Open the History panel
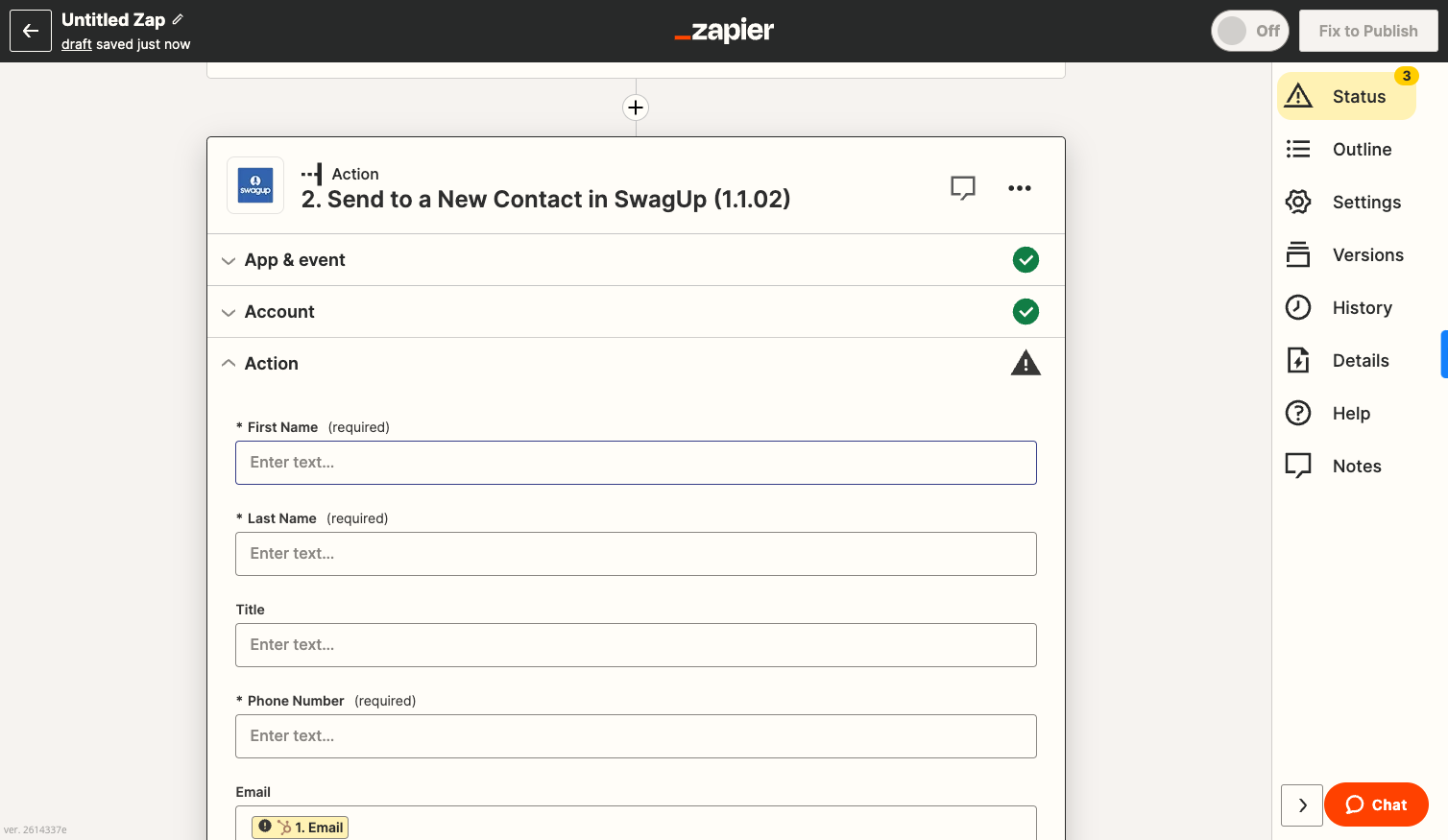This screenshot has height=840, width=1448. (1346, 307)
